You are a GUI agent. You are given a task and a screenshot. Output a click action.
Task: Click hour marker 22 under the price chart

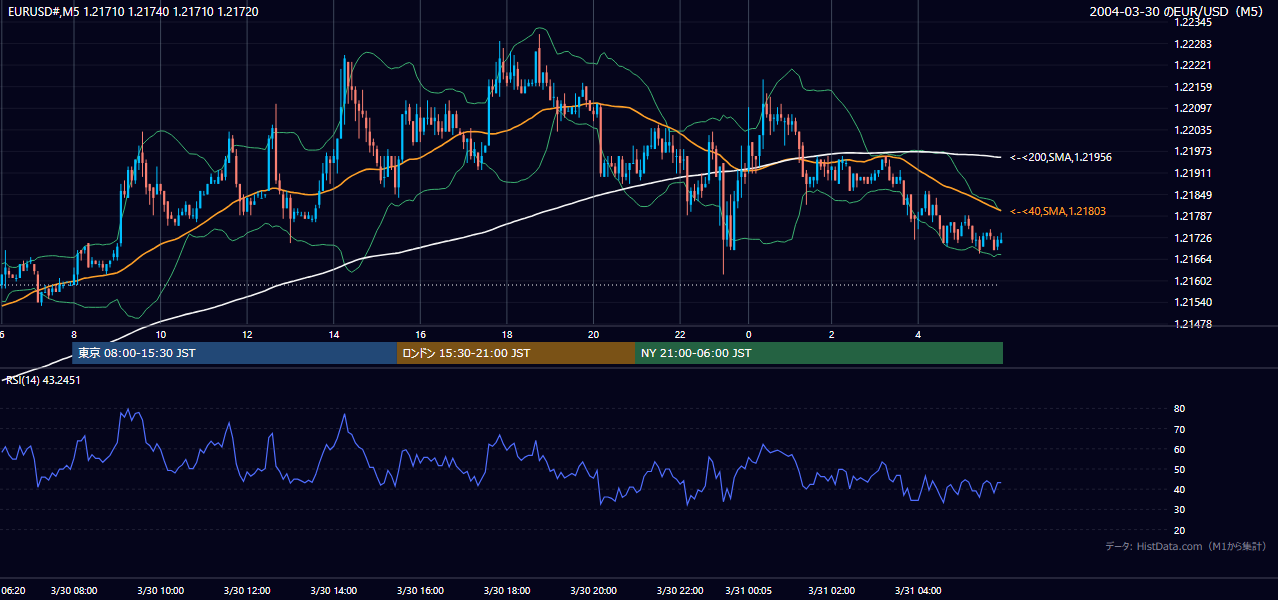680,335
